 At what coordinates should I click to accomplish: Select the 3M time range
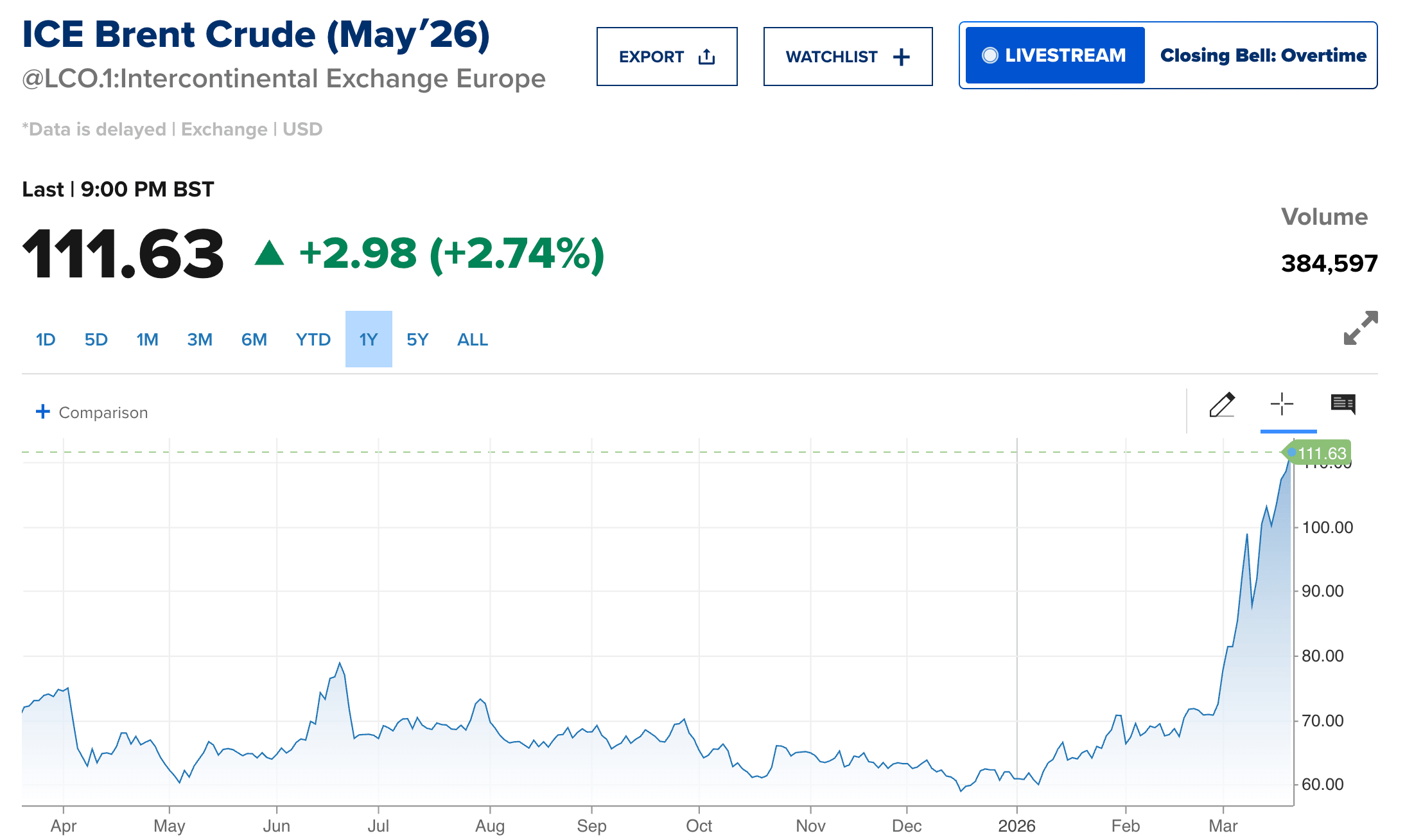point(200,340)
